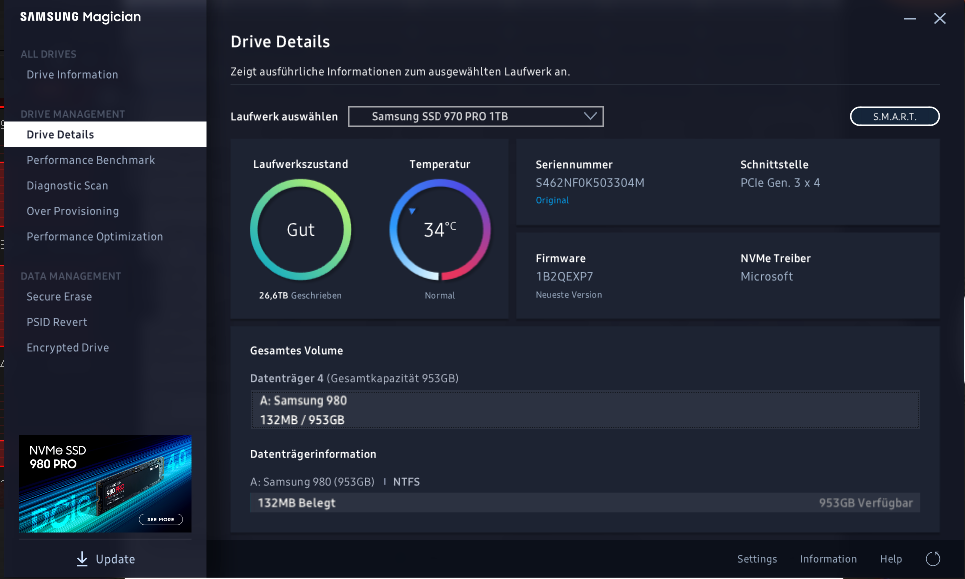Click the 'Gesamtes Volume' heading

click(296, 351)
